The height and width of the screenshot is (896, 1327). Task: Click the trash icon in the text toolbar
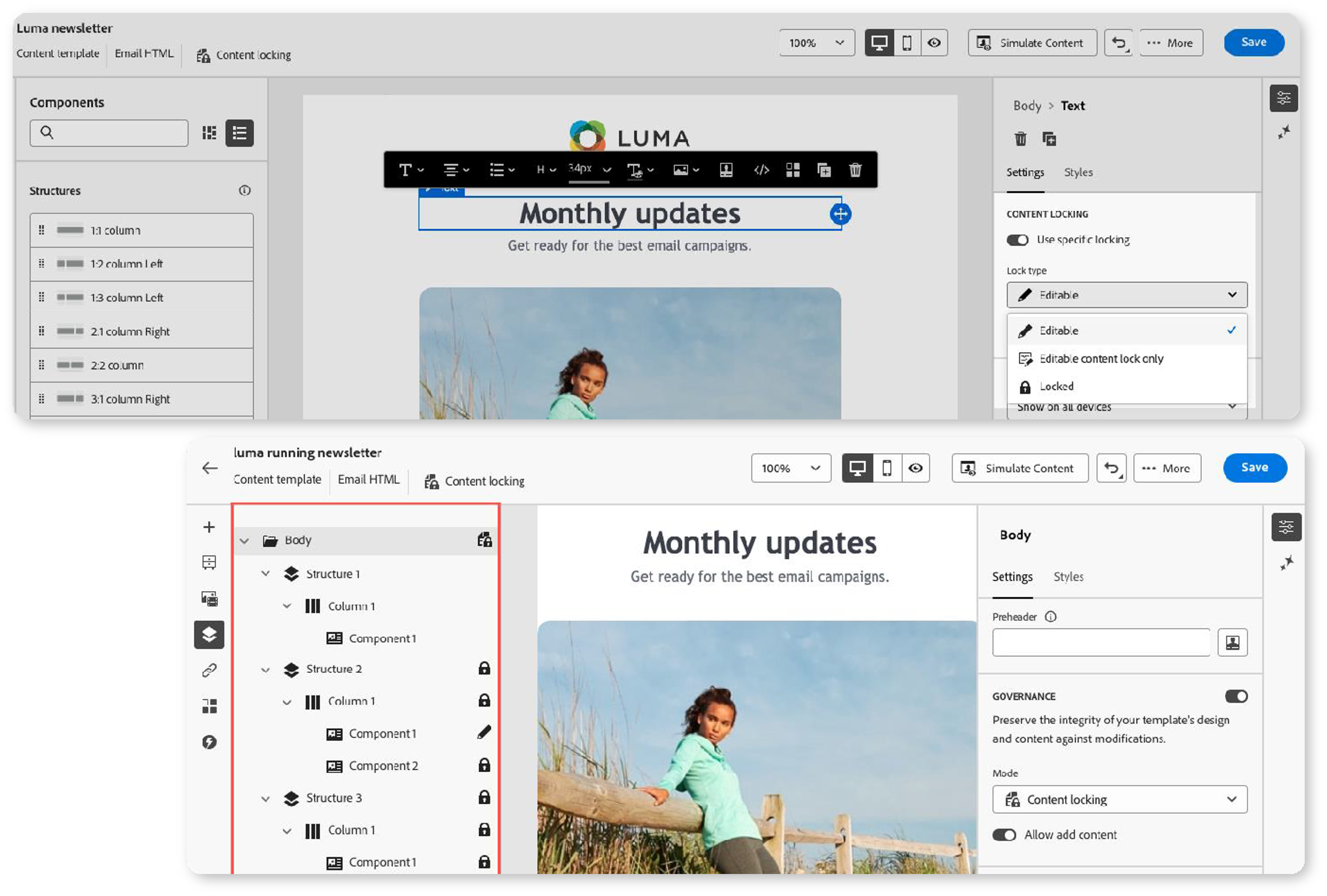855,169
